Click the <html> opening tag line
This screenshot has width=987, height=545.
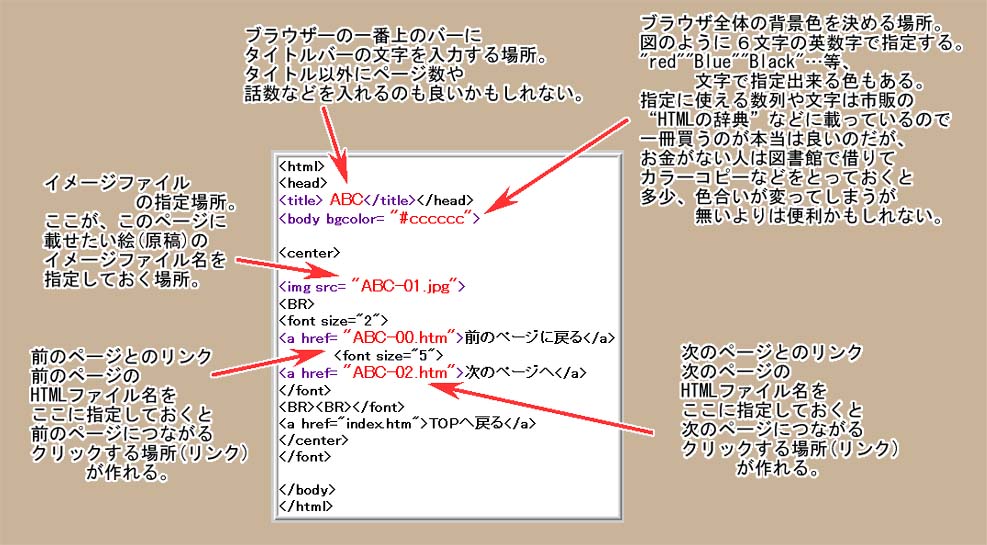click(x=302, y=167)
